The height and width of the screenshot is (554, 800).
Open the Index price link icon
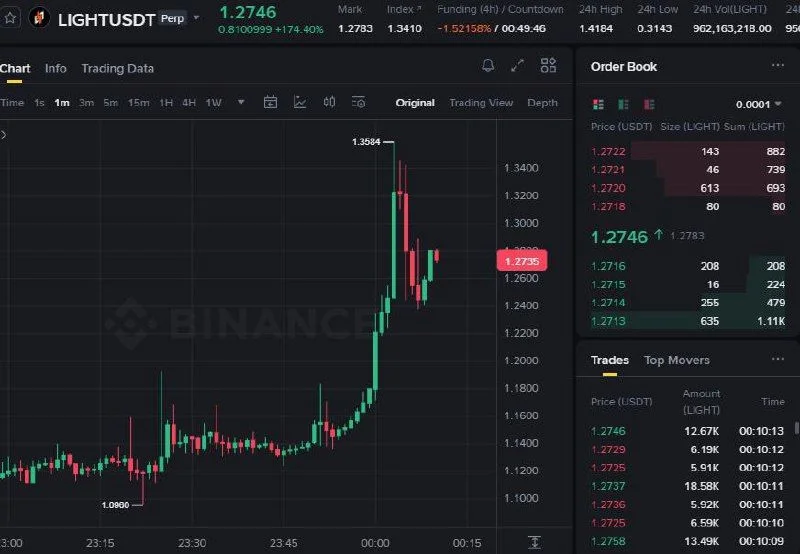click(x=419, y=9)
